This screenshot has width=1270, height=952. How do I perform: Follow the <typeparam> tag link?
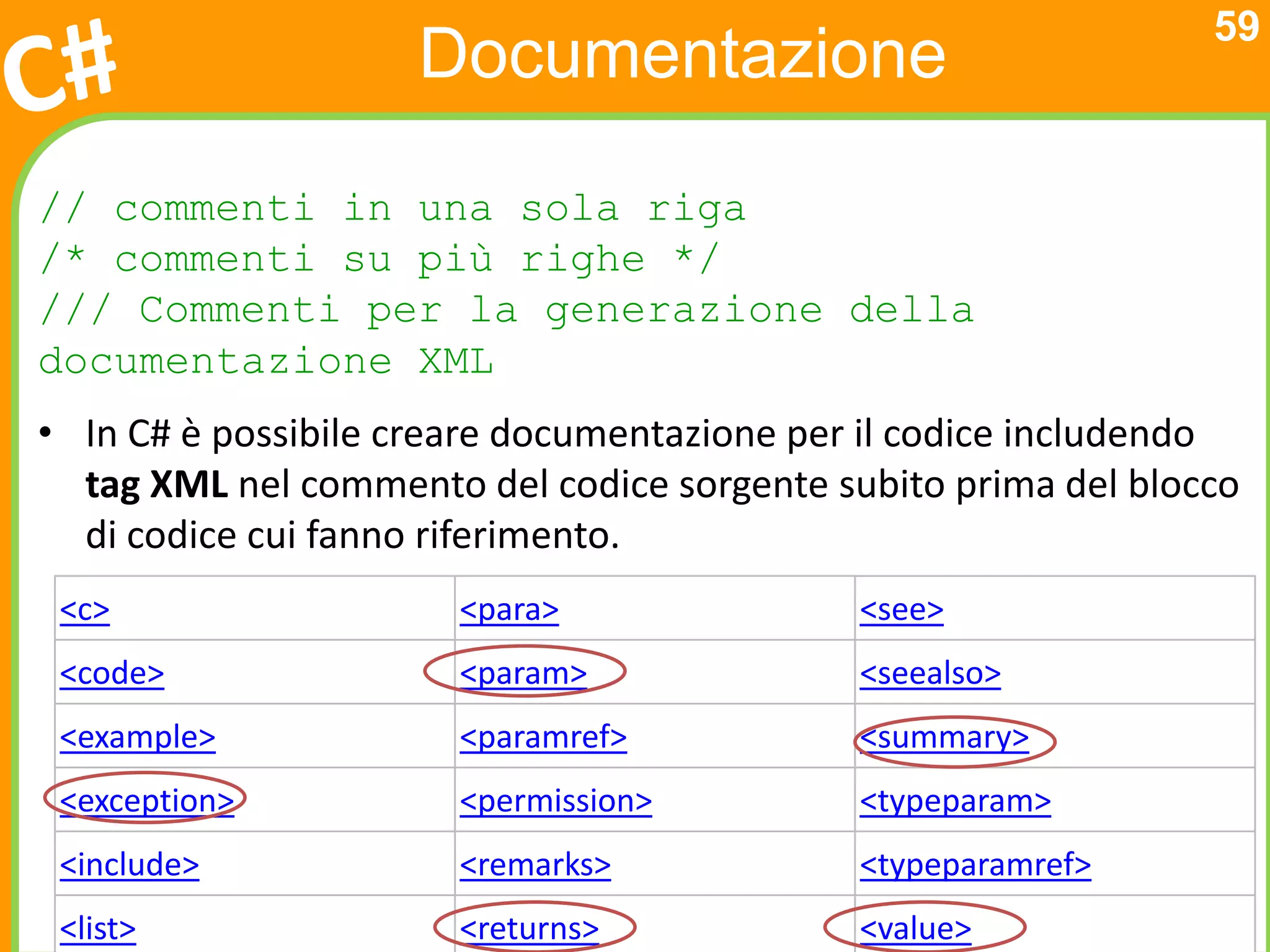(955, 801)
